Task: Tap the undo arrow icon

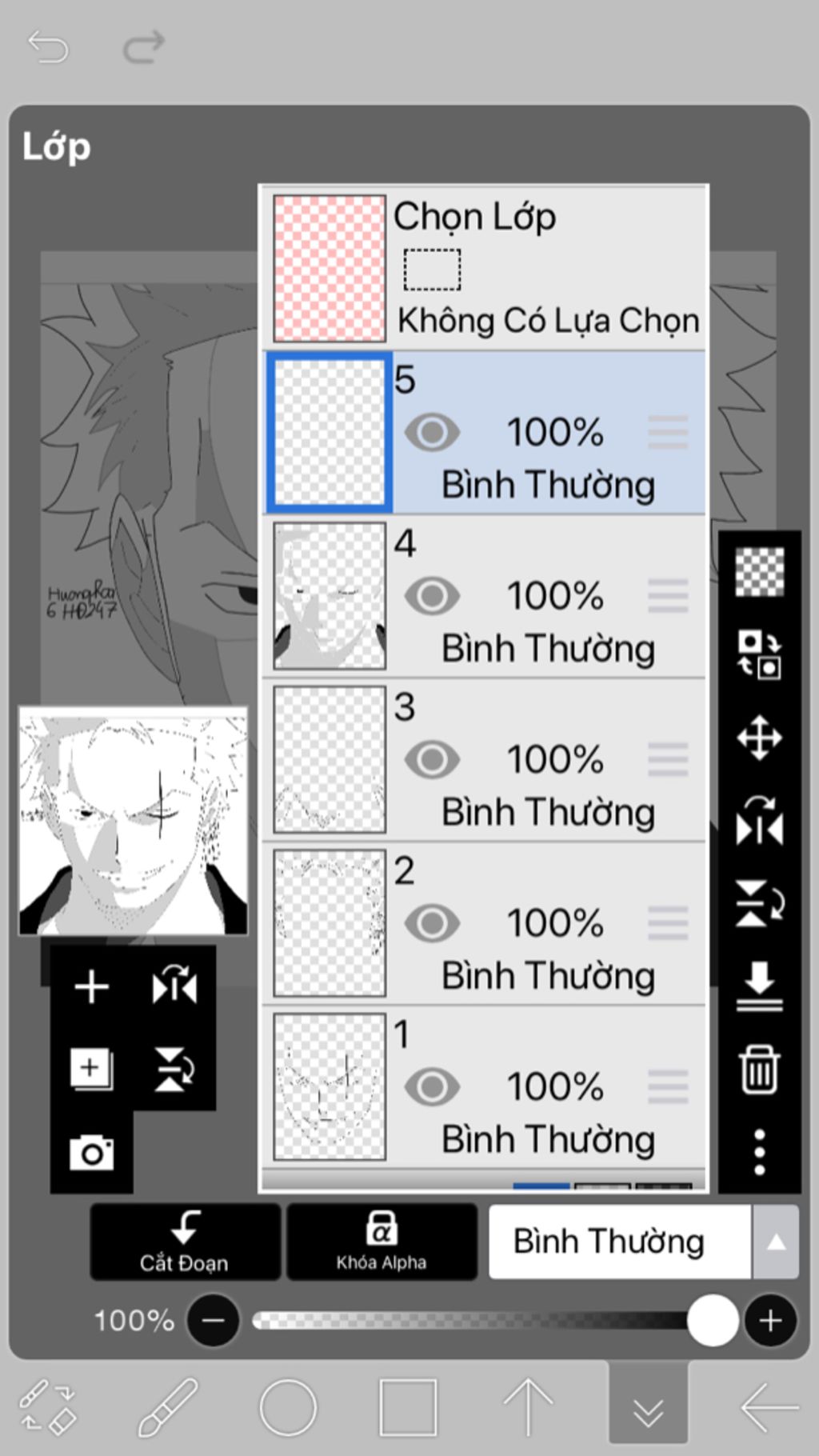Action: coord(48,46)
